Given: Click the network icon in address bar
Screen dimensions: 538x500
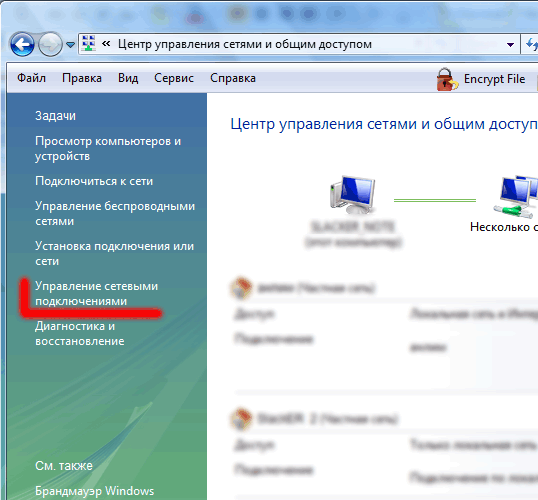Looking at the screenshot, I should pos(89,44).
